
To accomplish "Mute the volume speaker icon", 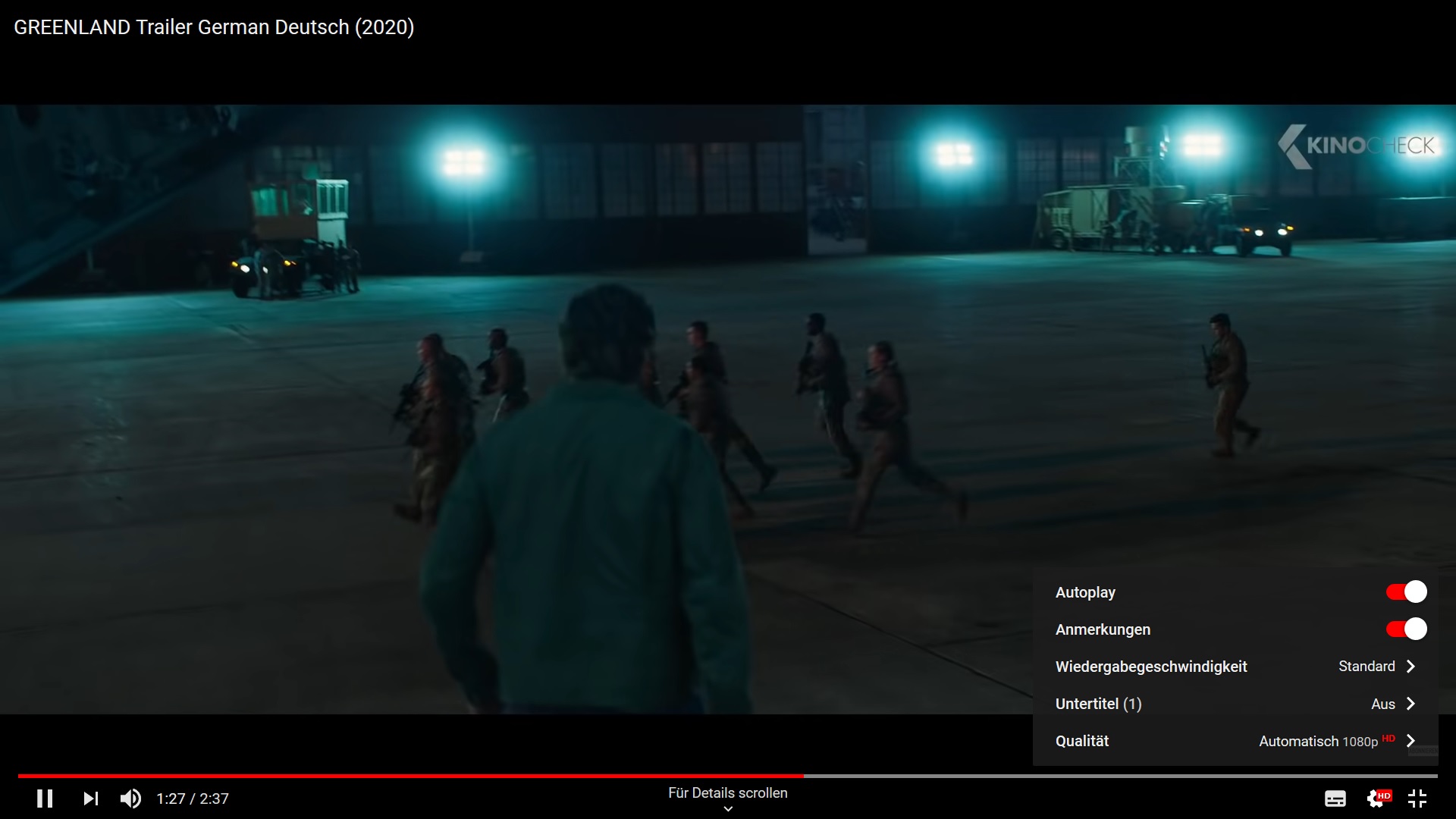I will 130,799.
